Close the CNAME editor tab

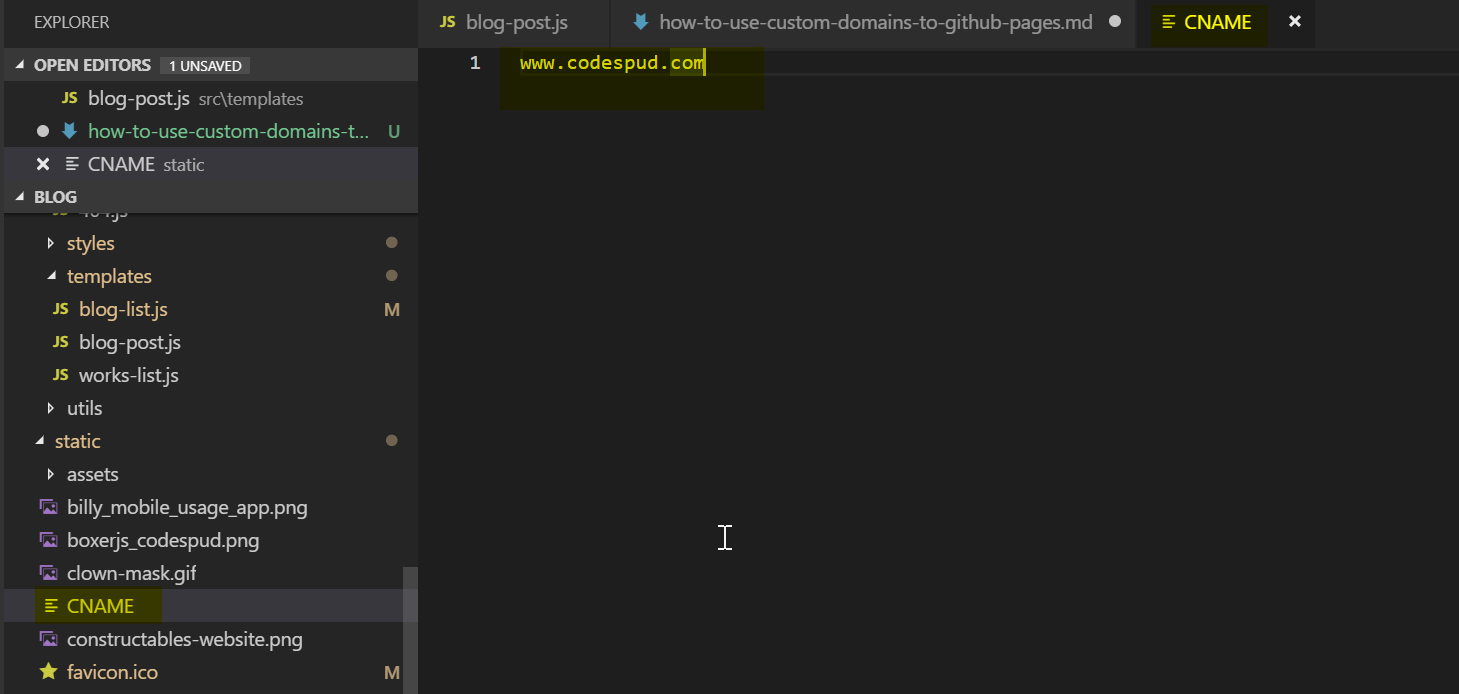coord(1295,21)
